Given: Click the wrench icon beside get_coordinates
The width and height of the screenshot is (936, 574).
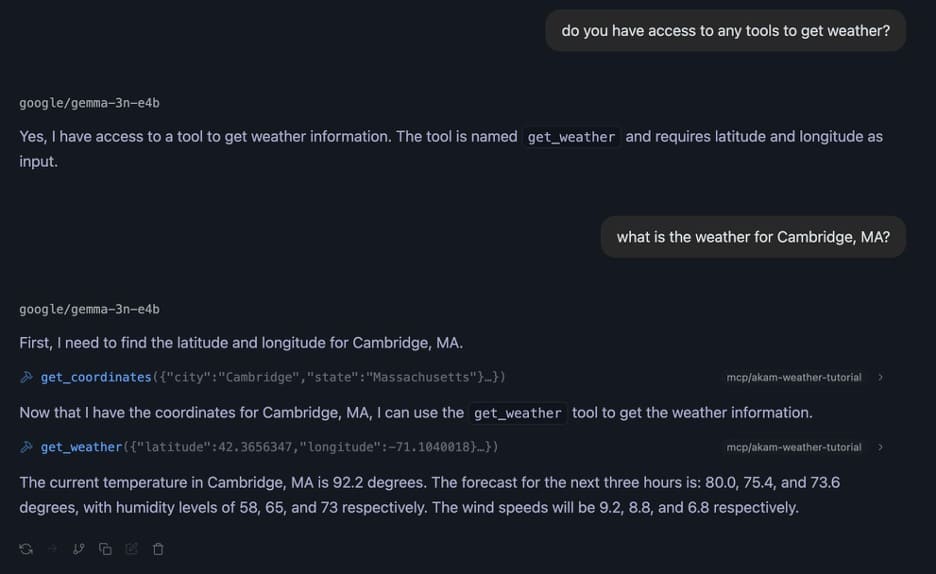Looking at the screenshot, I should pos(26,377).
